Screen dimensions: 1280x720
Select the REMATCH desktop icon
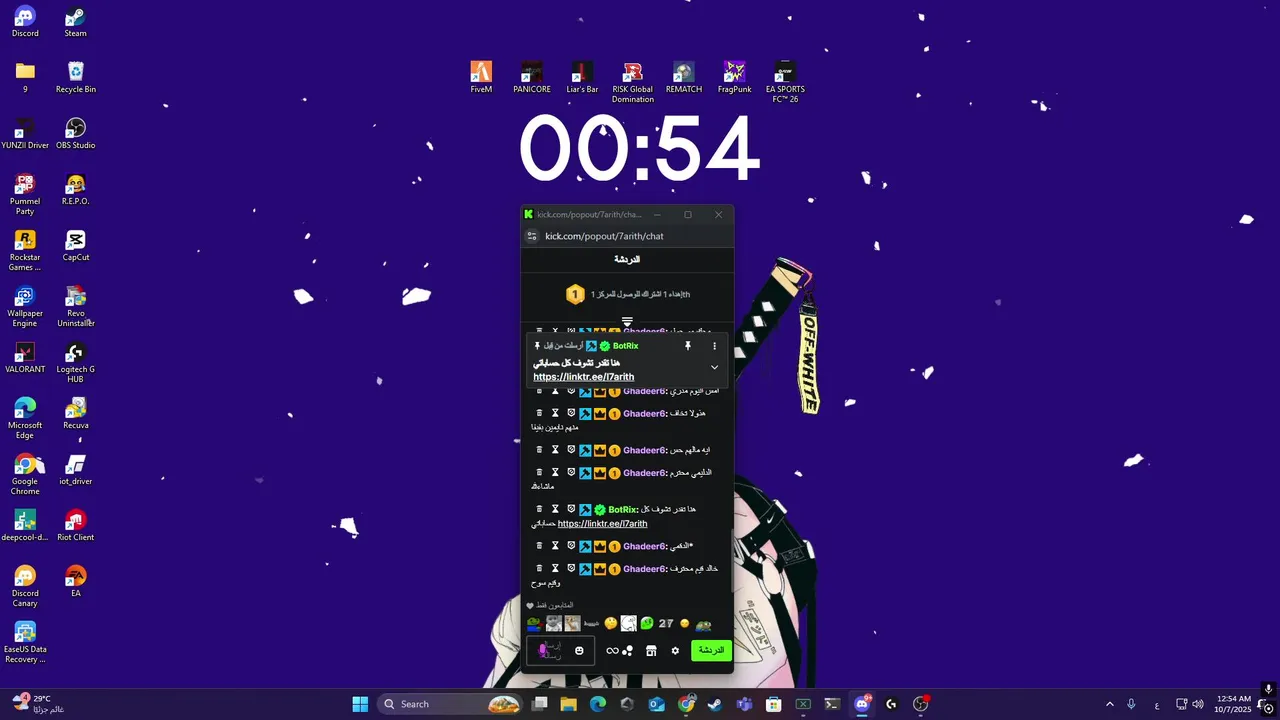683,78
